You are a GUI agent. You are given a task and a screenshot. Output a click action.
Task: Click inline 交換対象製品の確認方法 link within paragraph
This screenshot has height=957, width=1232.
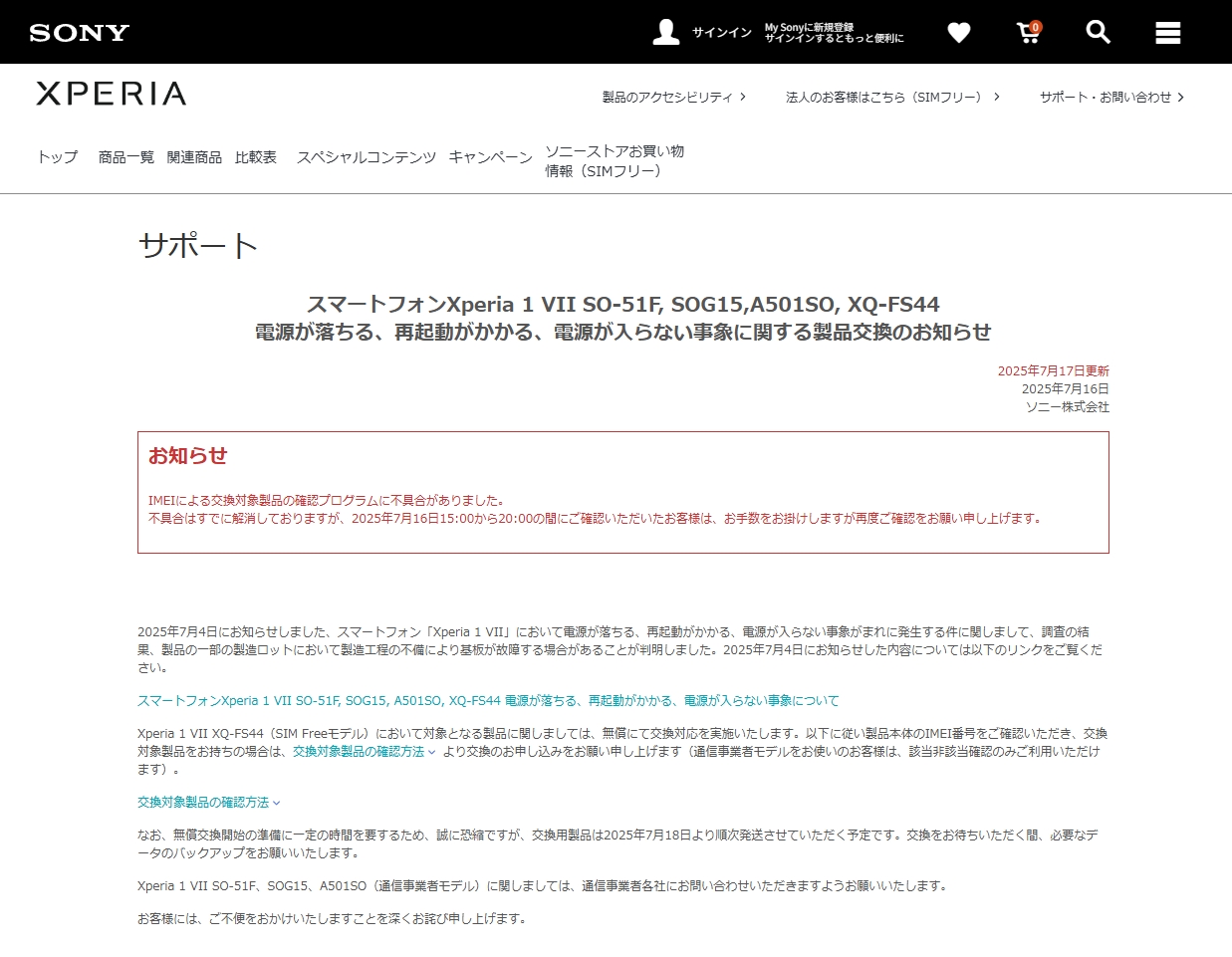(364, 752)
